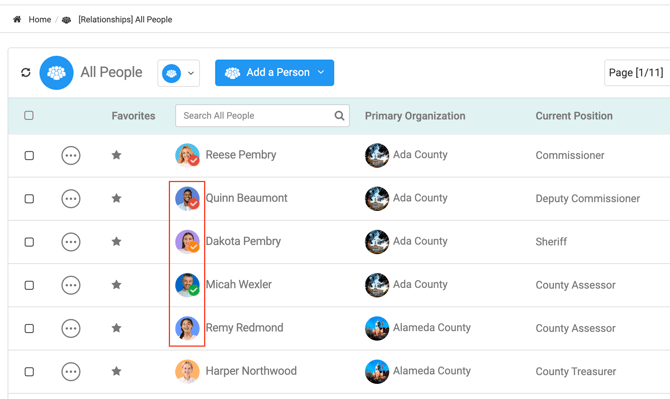The height and width of the screenshot is (399, 670).
Task: Check the box for Remy Redmond
Action: (29, 329)
